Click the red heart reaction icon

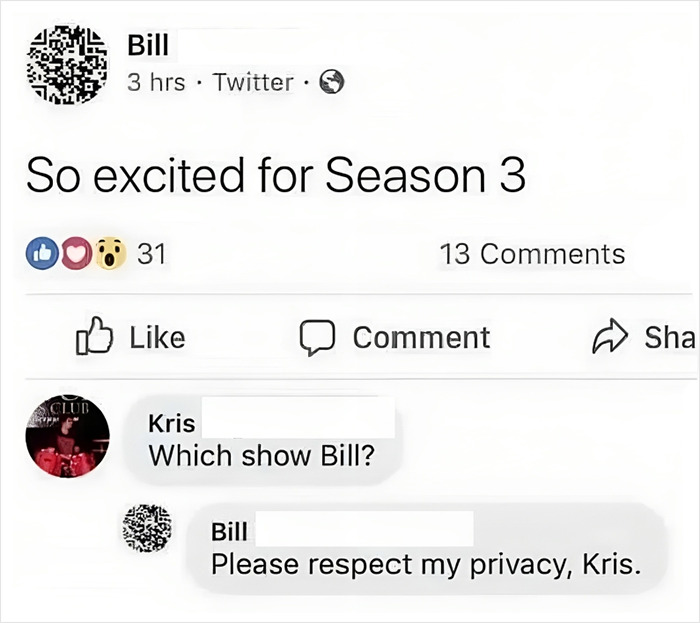76,253
